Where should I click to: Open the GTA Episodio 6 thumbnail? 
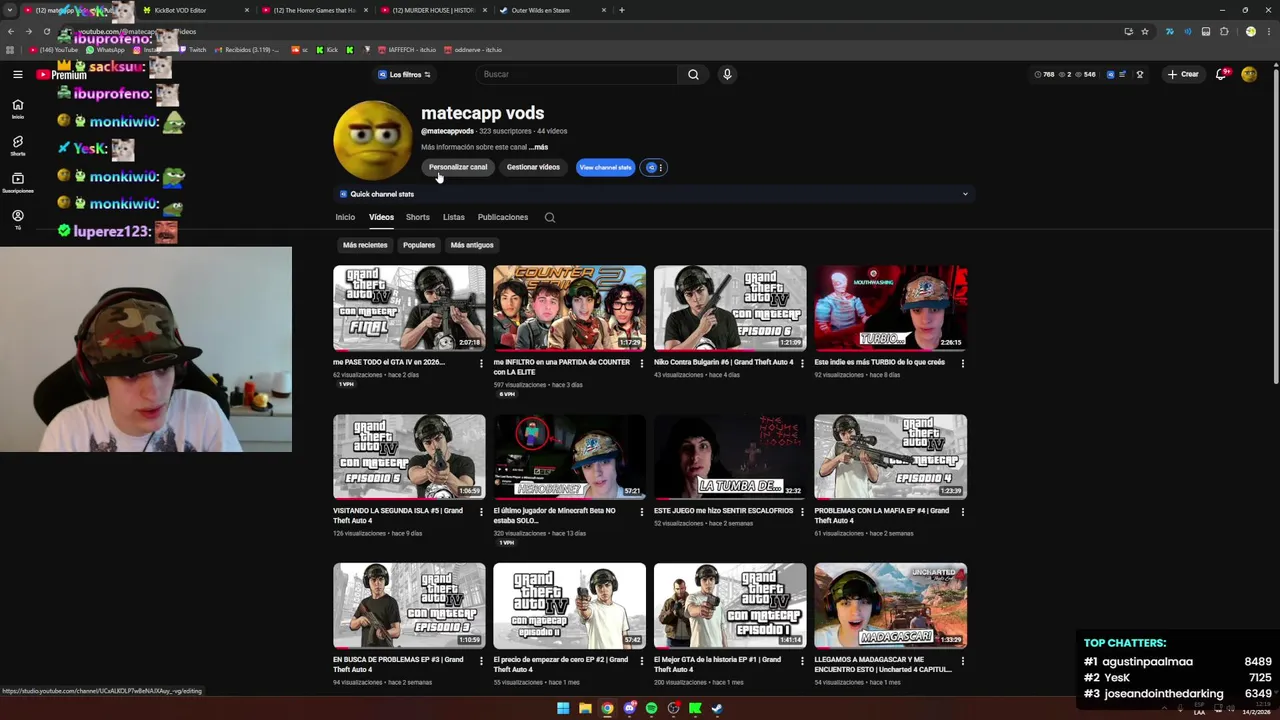tap(730, 307)
